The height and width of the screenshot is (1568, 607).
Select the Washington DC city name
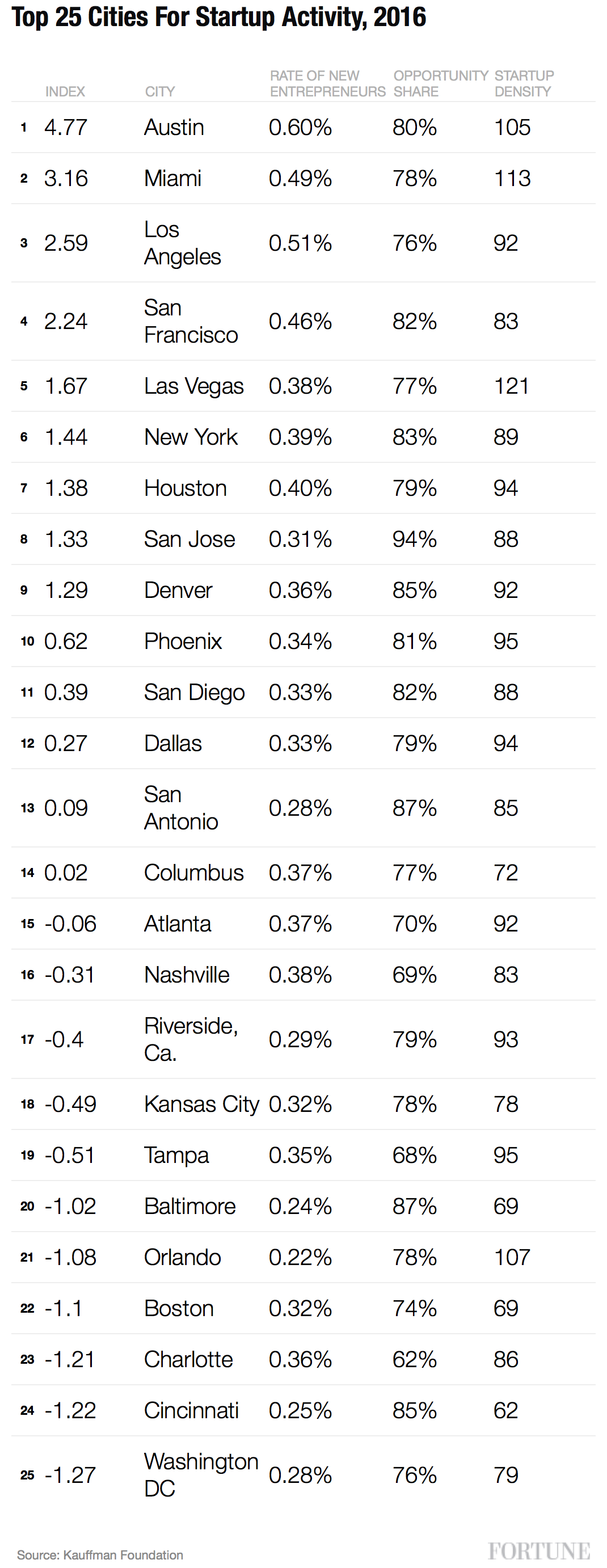pos(200,1474)
